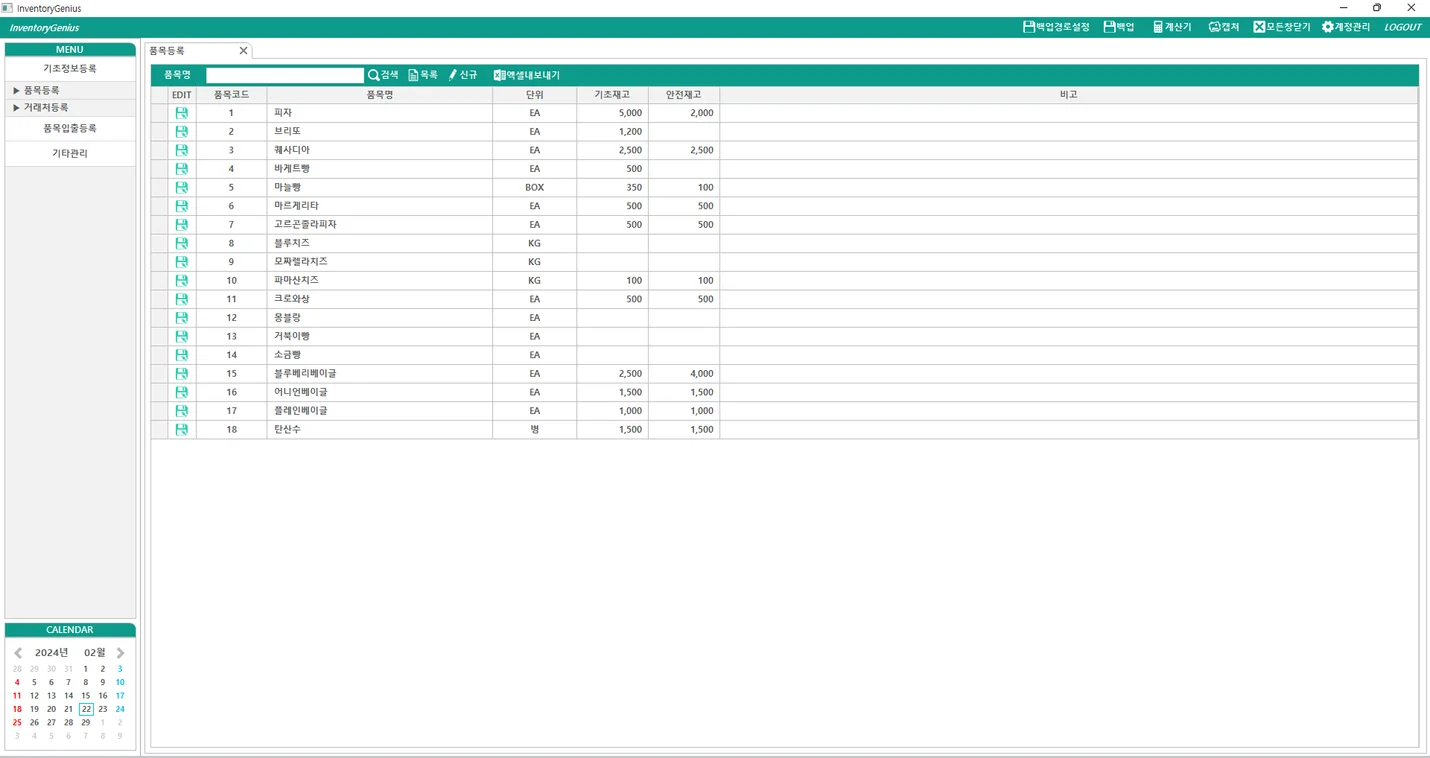1430x758 pixels.
Task: Click the save icon for 크로와상 row
Action: (182, 299)
